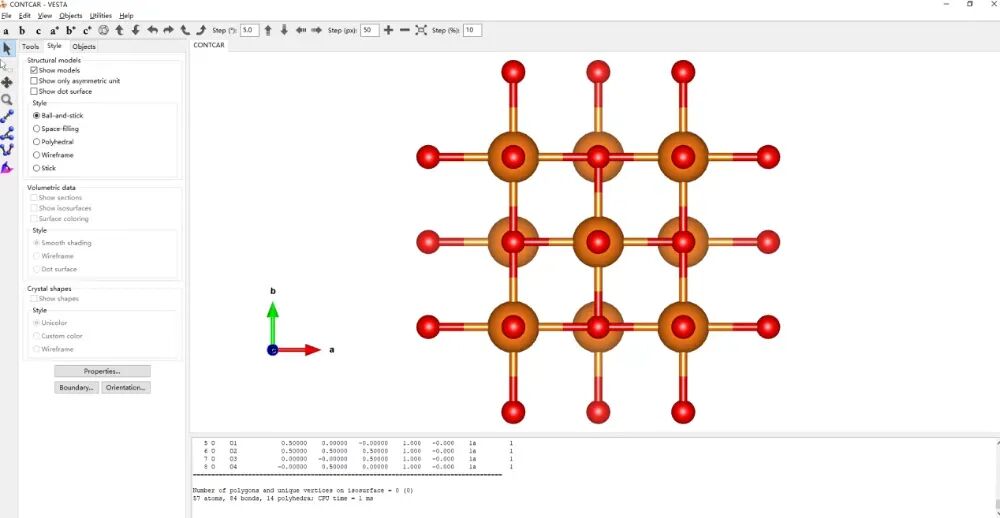Select the Translate move tool
The image size is (1000, 518).
click(x=7, y=82)
